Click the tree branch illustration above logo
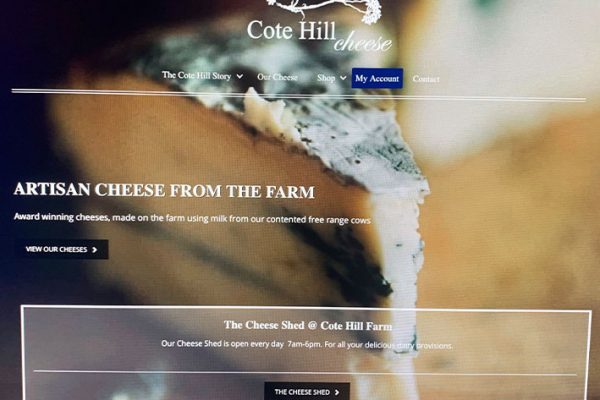Viewport: 600px width, 400px height. [324, 8]
